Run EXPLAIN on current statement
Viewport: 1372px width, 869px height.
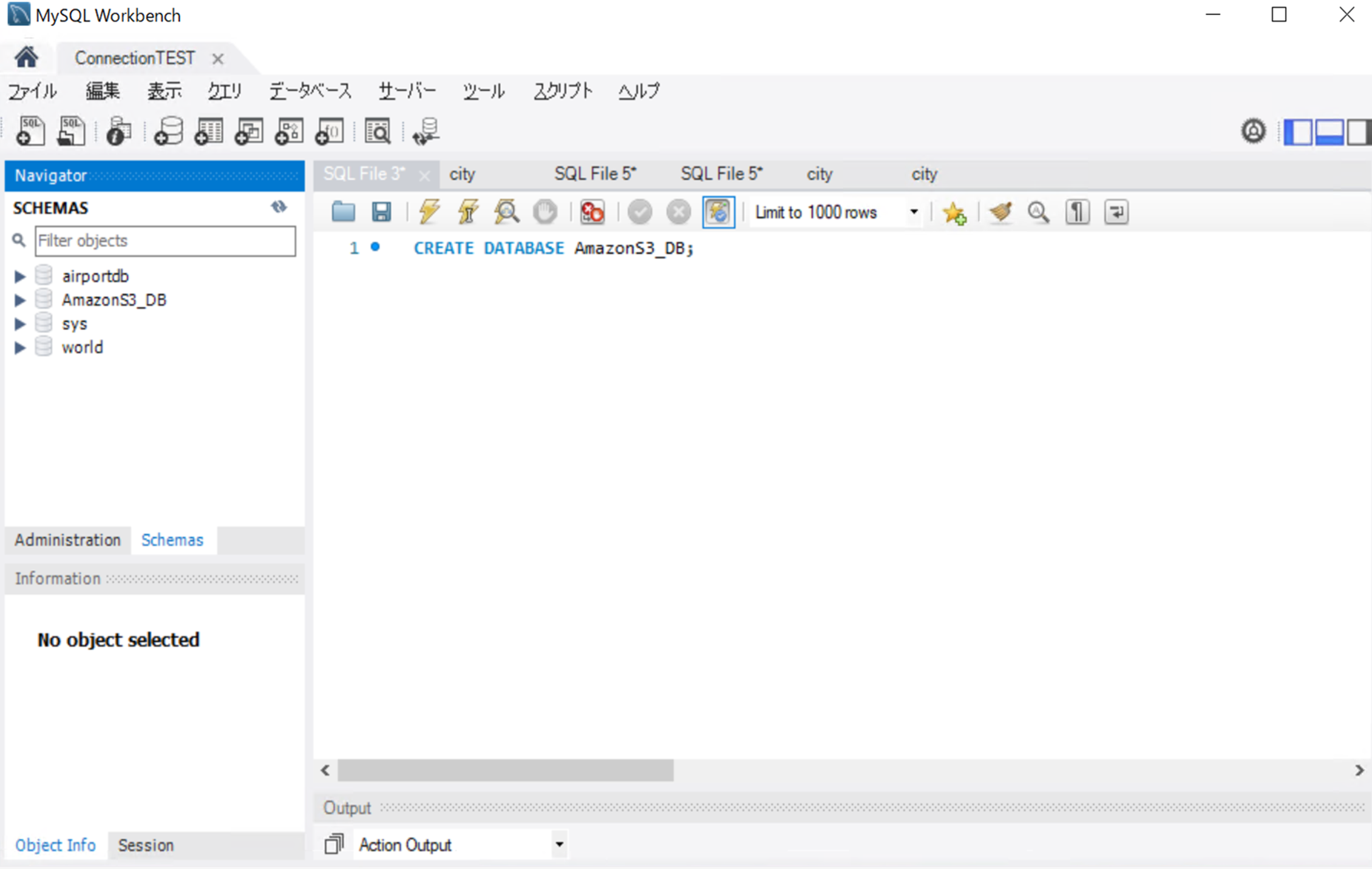coord(506,212)
